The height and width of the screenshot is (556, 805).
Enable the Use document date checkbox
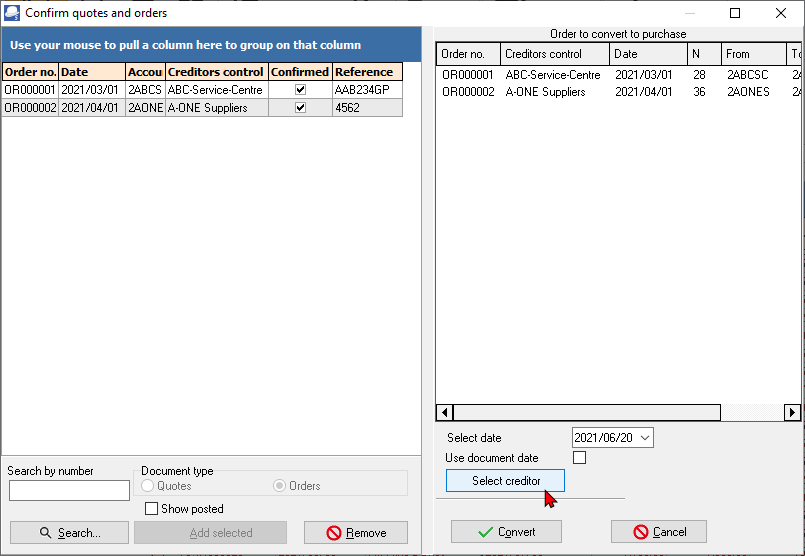click(x=579, y=458)
